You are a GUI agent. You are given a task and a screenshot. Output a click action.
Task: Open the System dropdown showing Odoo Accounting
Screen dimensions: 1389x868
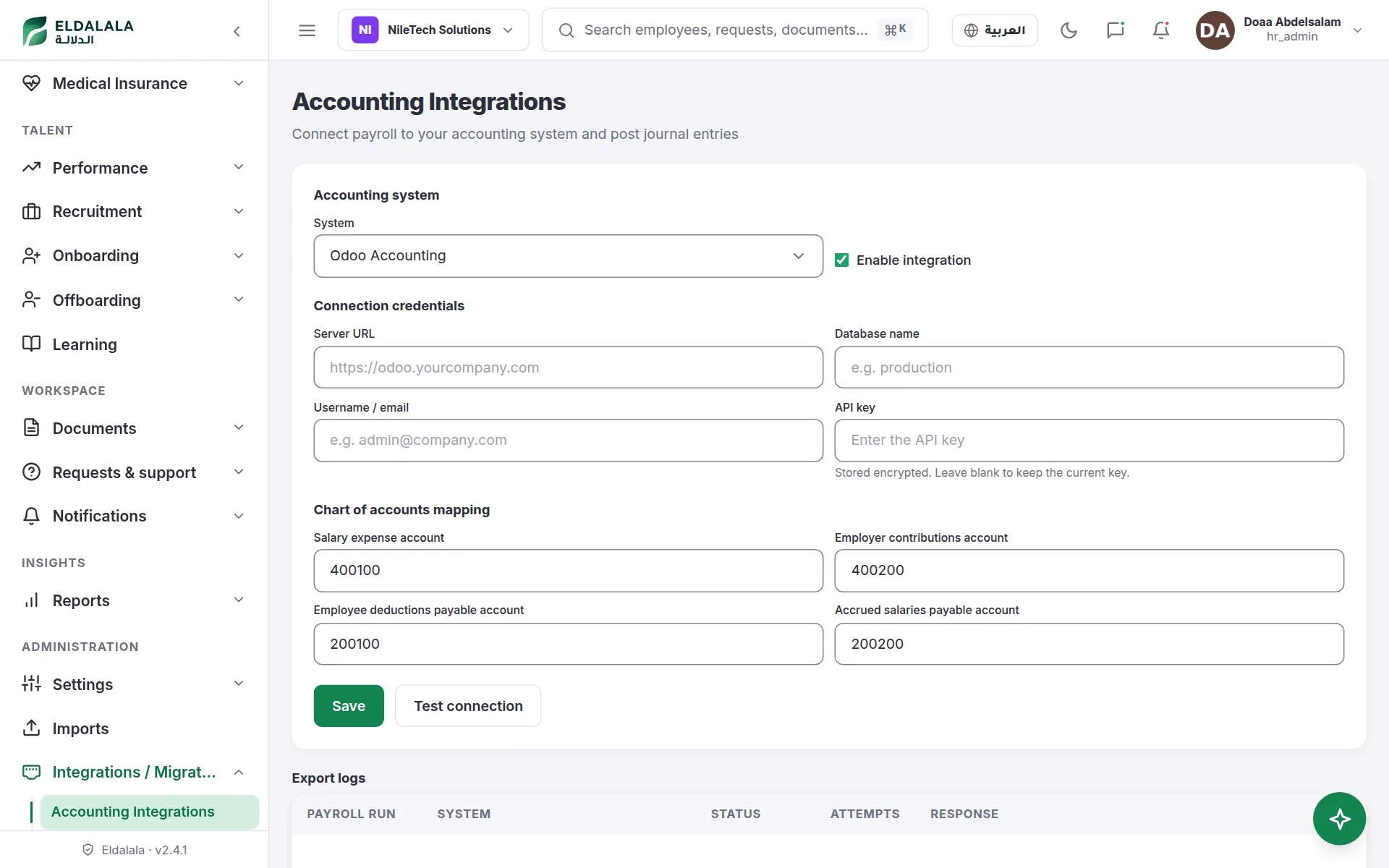[568, 256]
